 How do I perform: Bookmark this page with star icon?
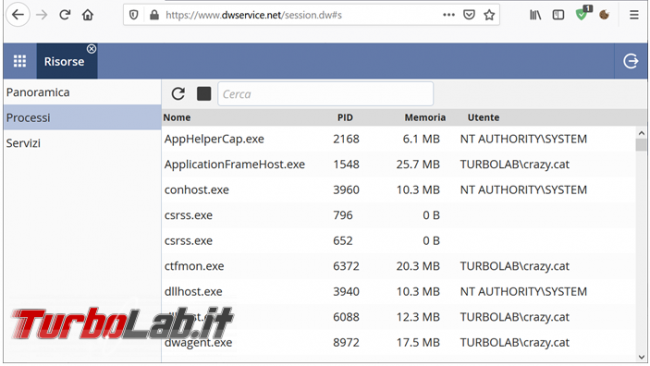[x=489, y=15]
